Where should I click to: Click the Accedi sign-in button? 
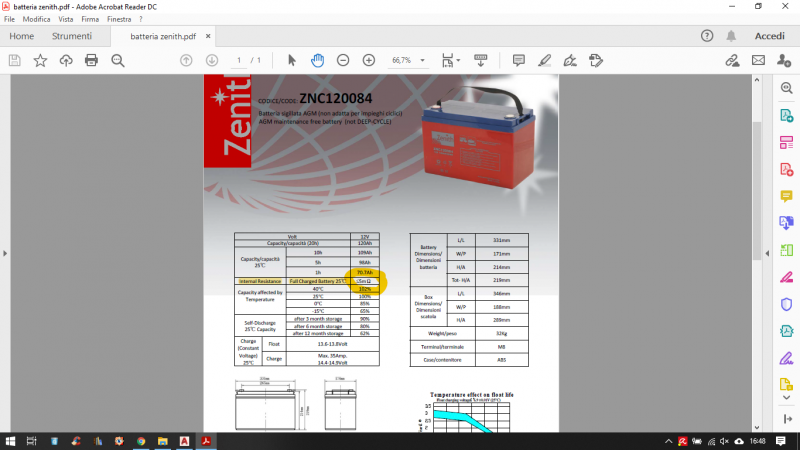tap(769, 36)
